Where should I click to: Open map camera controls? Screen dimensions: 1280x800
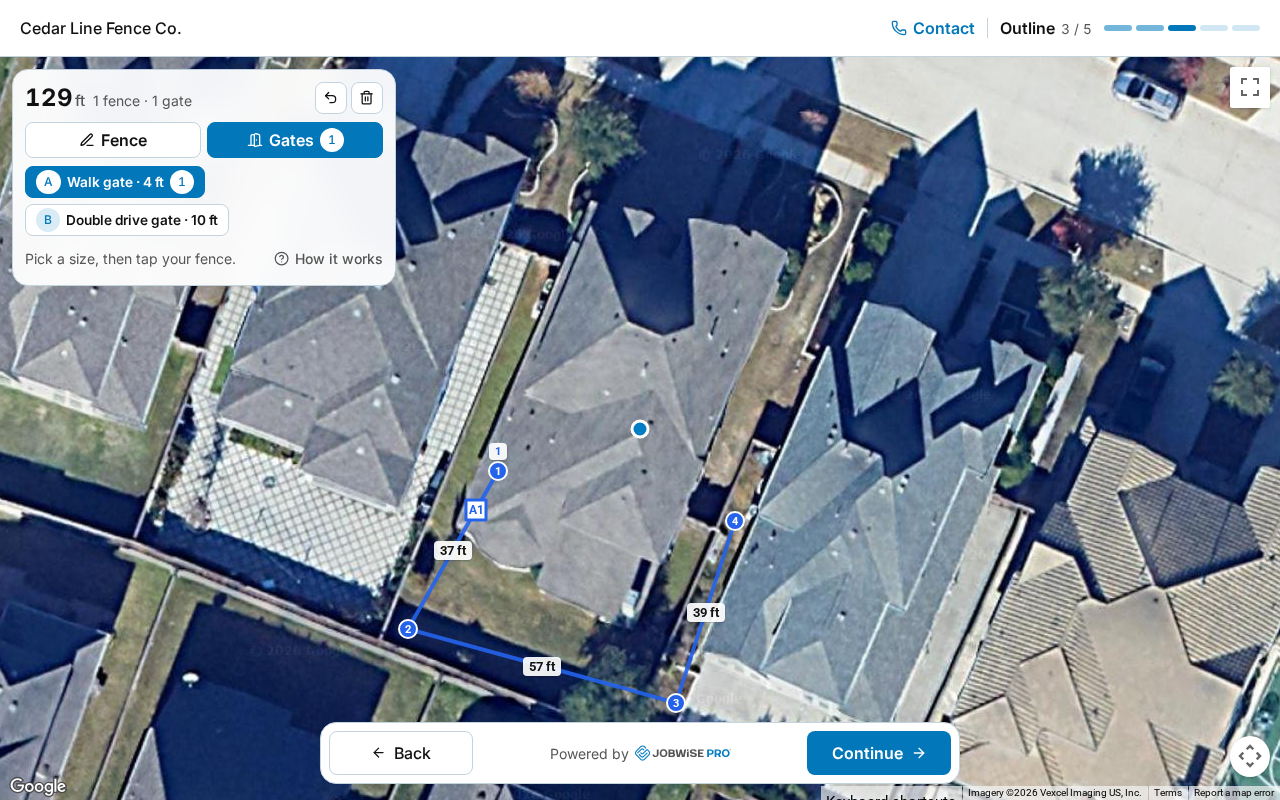pyautogui.click(x=1250, y=756)
